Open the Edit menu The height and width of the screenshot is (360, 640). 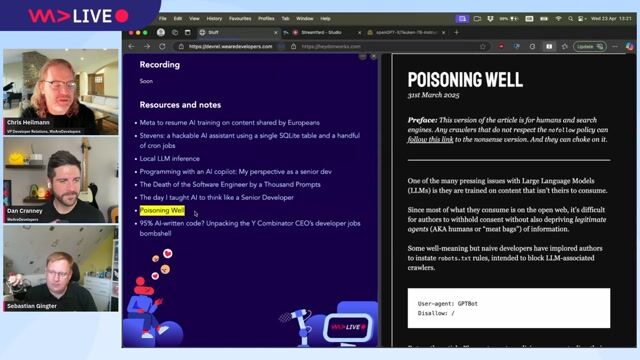coord(178,19)
